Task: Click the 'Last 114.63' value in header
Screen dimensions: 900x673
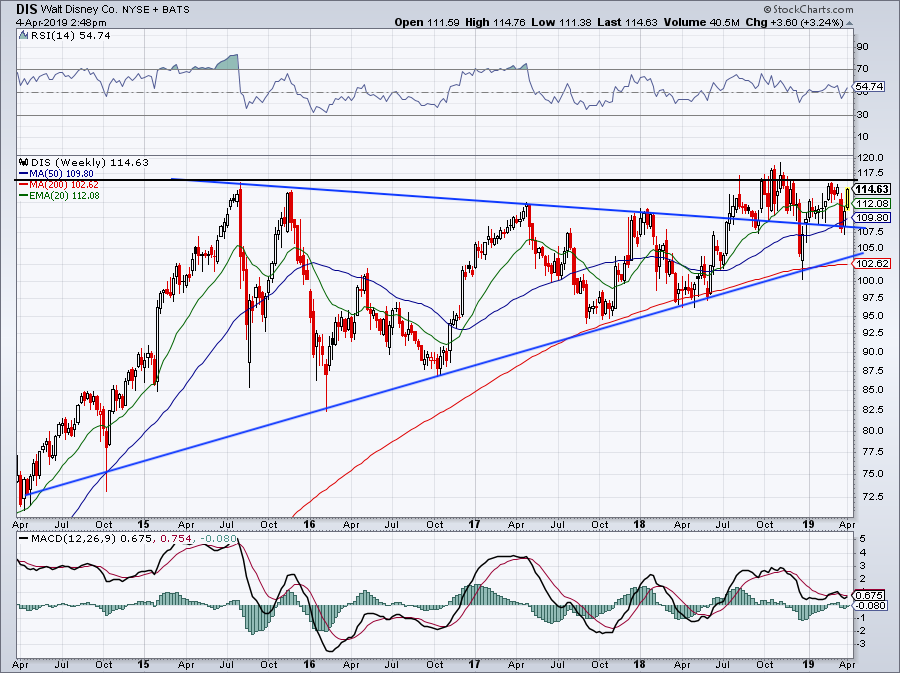Action: point(628,22)
